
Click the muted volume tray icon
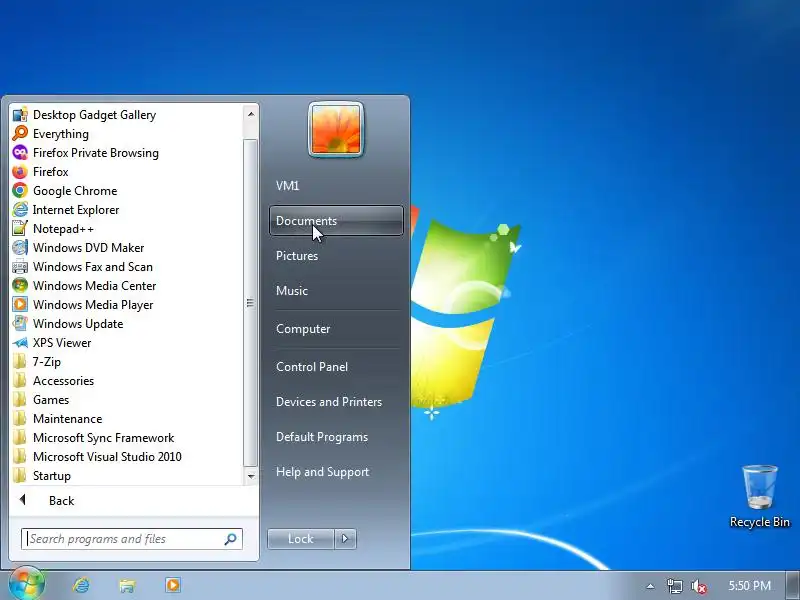[x=698, y=586]
